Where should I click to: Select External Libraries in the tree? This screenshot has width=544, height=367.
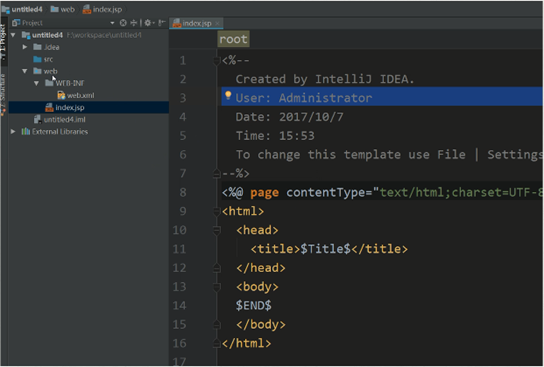point(60,131)
